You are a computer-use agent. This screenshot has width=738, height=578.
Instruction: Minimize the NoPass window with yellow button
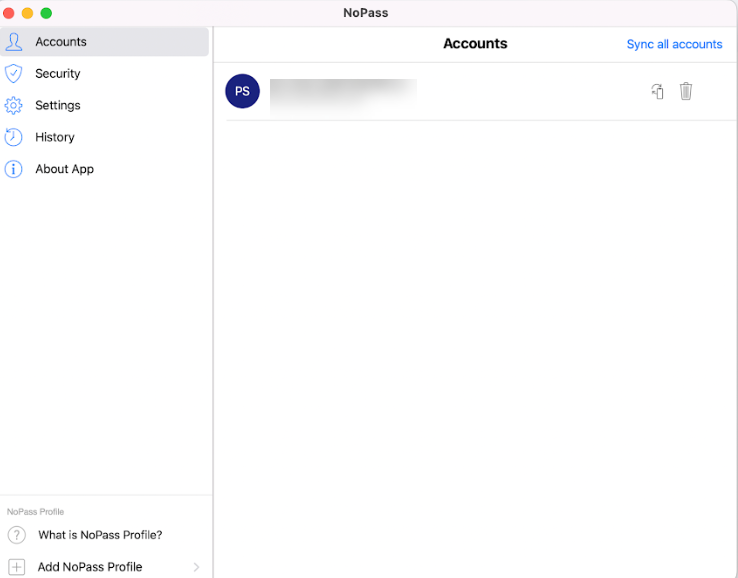pos(27,13)
